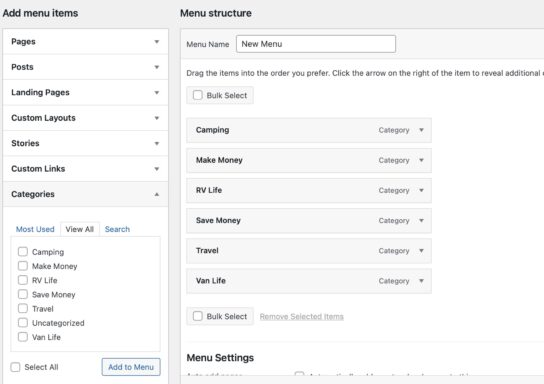Viewport: 544px width, 384px height.
Task: Open the Stories panel heading
Action: click(85, 143)
